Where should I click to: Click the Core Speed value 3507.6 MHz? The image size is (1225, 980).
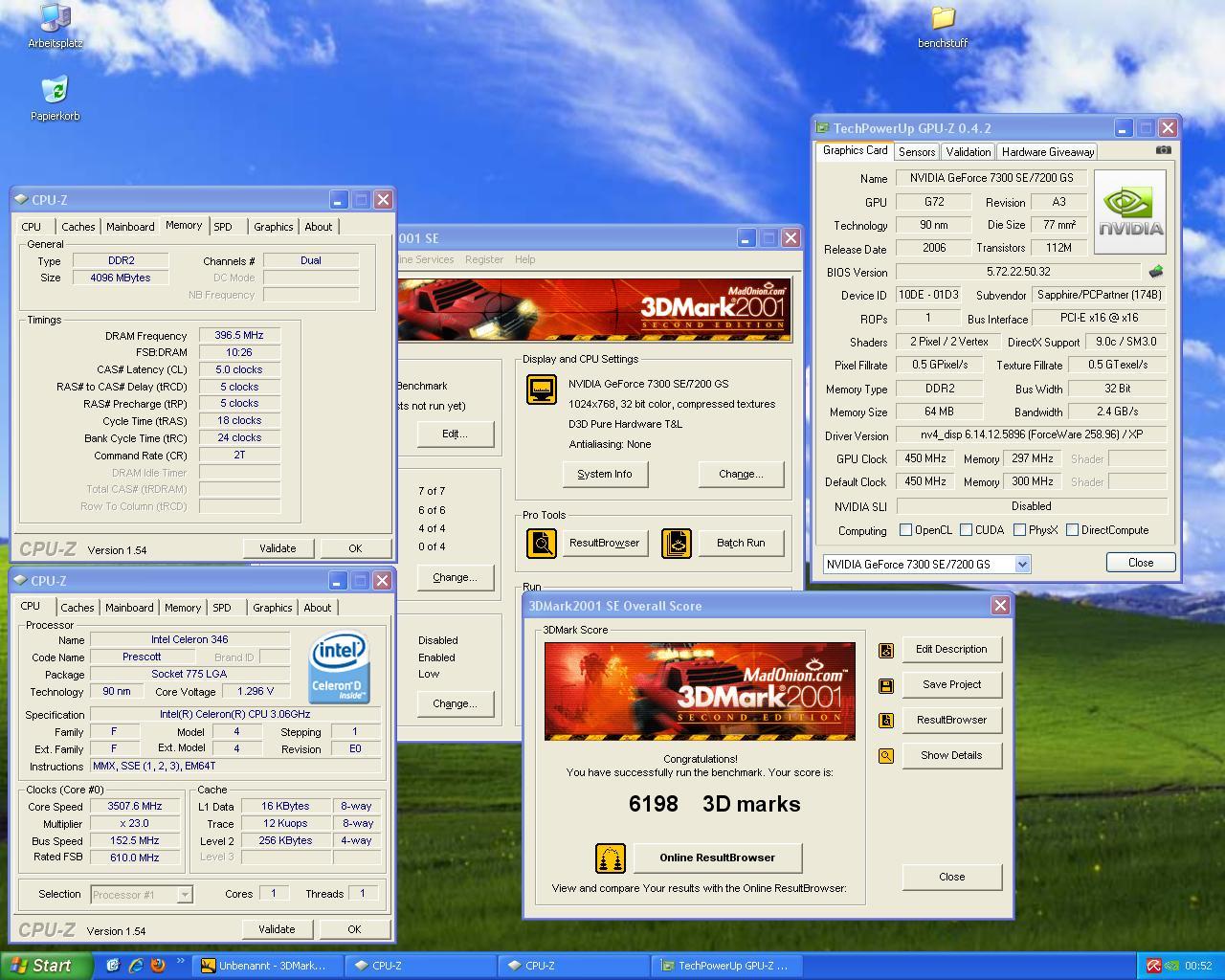pos(134,807)
